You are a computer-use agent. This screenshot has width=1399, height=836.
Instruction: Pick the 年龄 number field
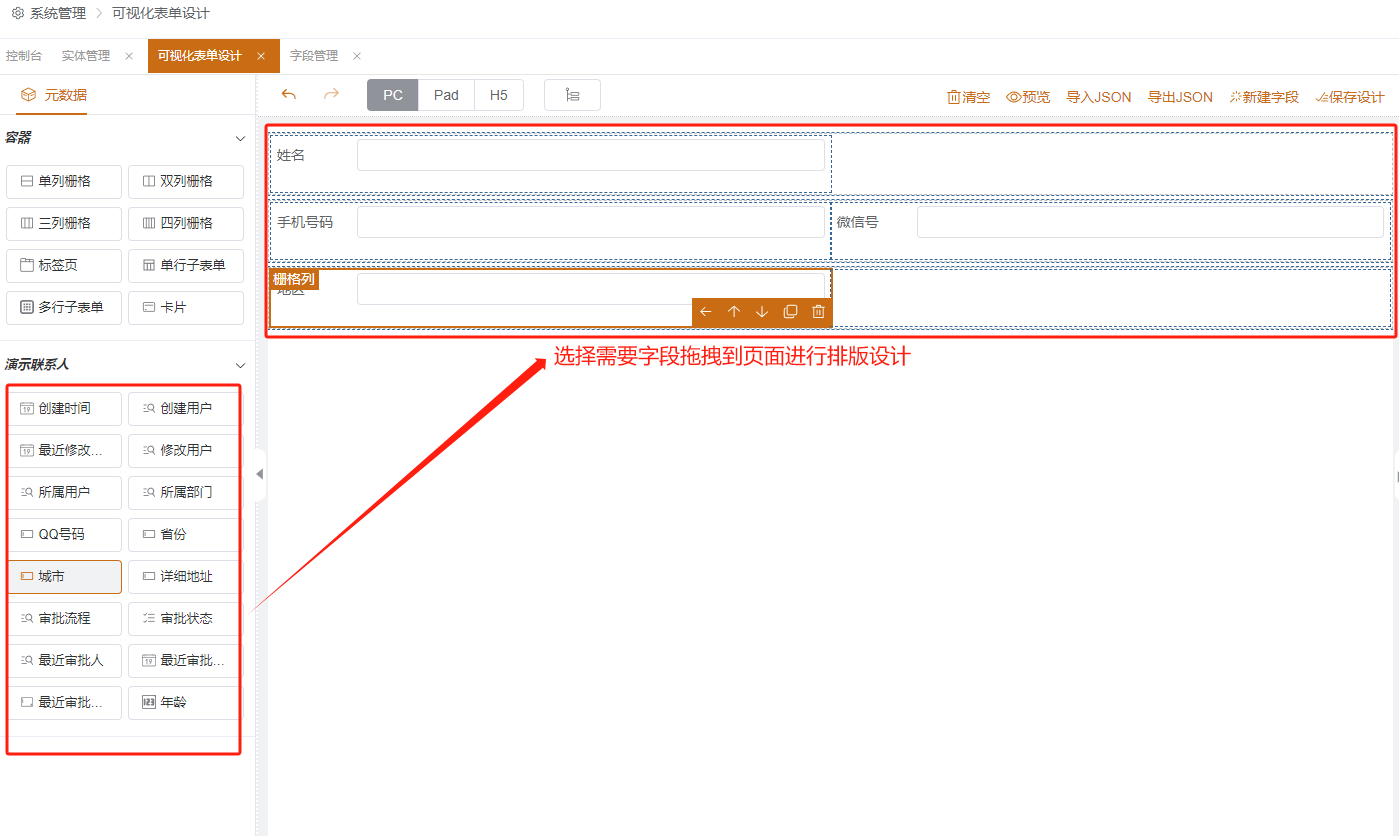[184, 702]
